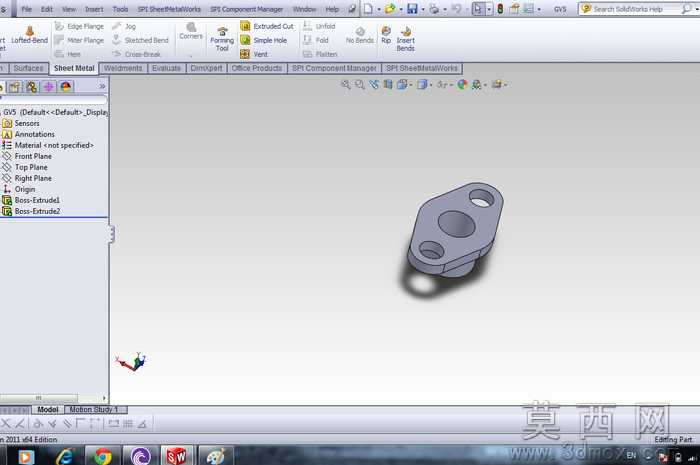Viewport: 700px width, 465px height.
Task: Click the Flatten tool
Action: click(x=320, y=54)
